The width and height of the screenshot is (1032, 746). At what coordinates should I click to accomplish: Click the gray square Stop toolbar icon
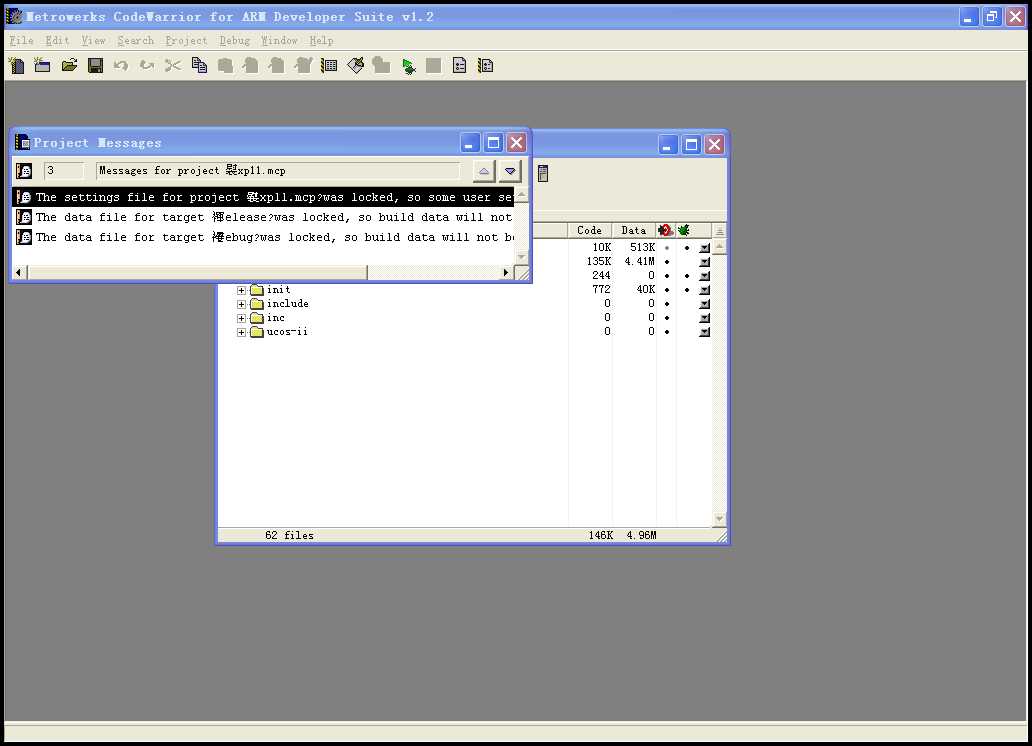434,65
